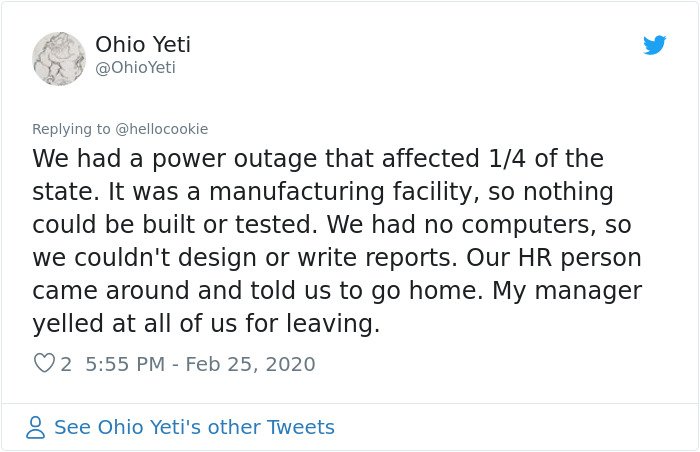Viewport: 700px width, 452px height.
Task: Click the person icon in the footer
Action: [x=35, y=427]
